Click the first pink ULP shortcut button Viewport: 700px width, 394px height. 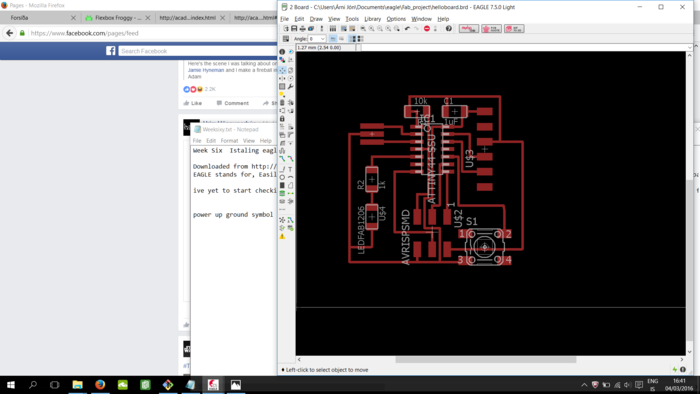pyautogui.click(x=469, y=29)
